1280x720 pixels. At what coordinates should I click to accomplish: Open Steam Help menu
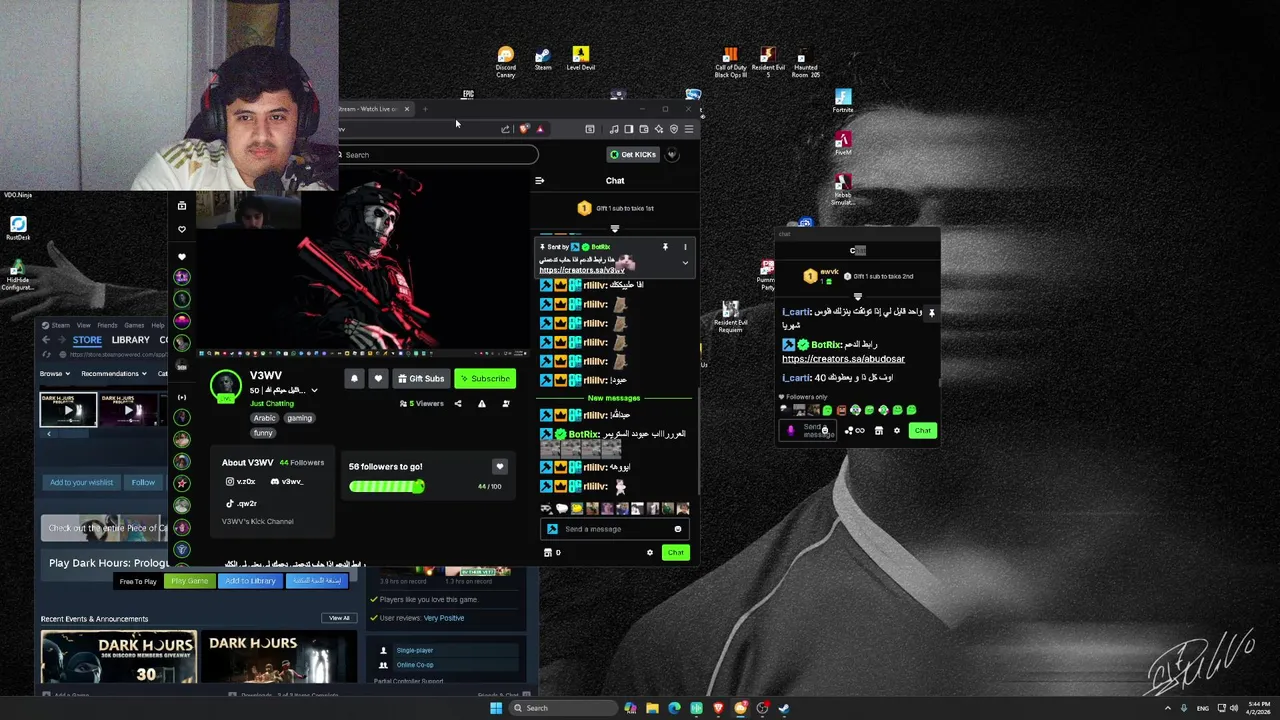(158, 325)
